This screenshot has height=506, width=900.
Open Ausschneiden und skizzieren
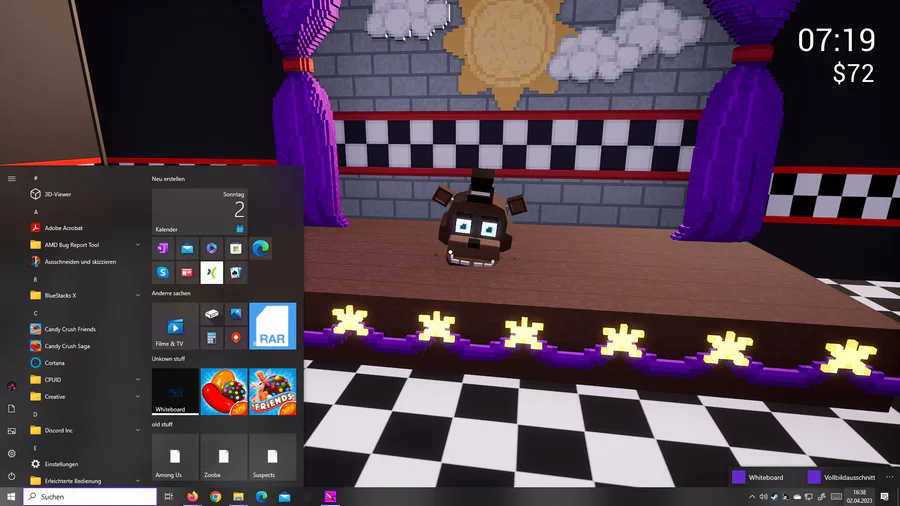pyautogui.click(x=85, y=262)
